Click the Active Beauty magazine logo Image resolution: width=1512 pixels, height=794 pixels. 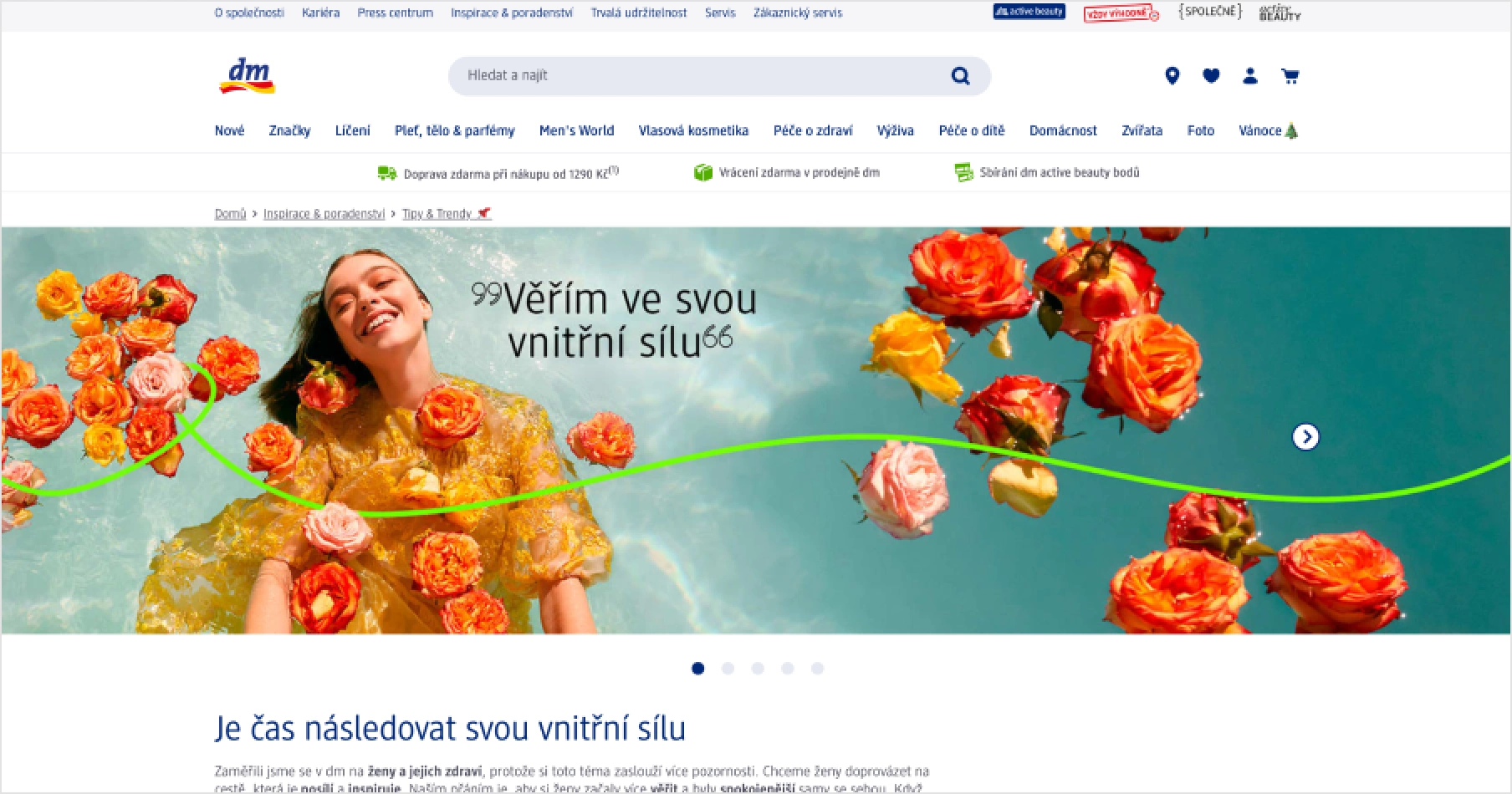(x=1280, y=13)
